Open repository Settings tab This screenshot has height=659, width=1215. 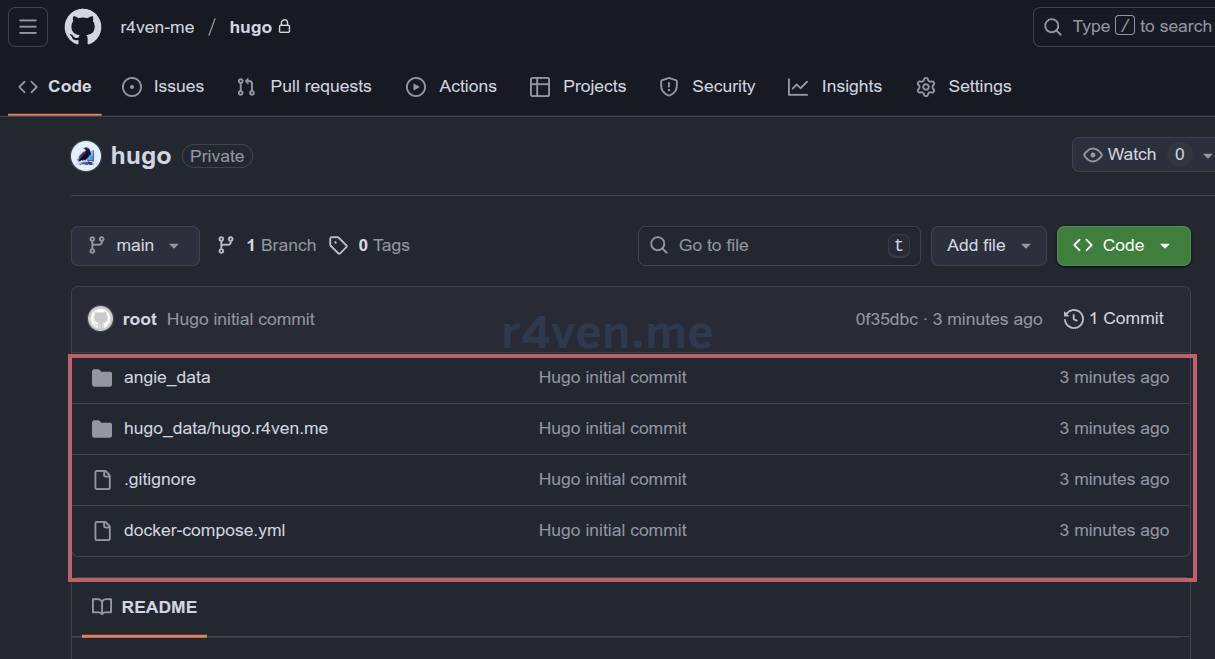tap(963, 87)
